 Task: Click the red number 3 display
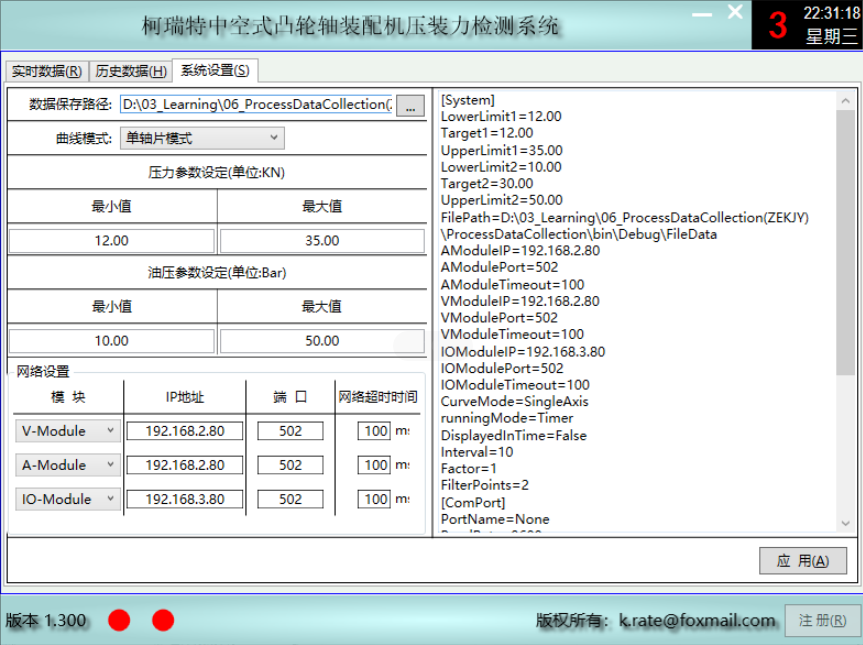pos(777,25)
